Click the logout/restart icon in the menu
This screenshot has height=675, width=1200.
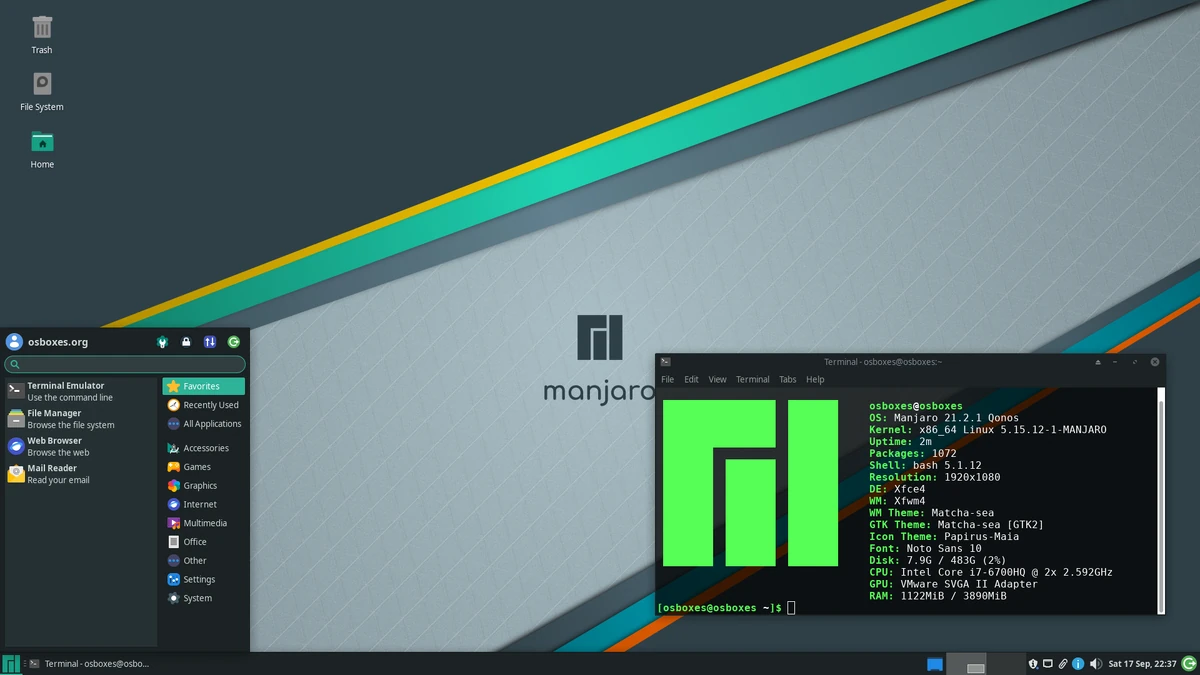pos(234,341)
